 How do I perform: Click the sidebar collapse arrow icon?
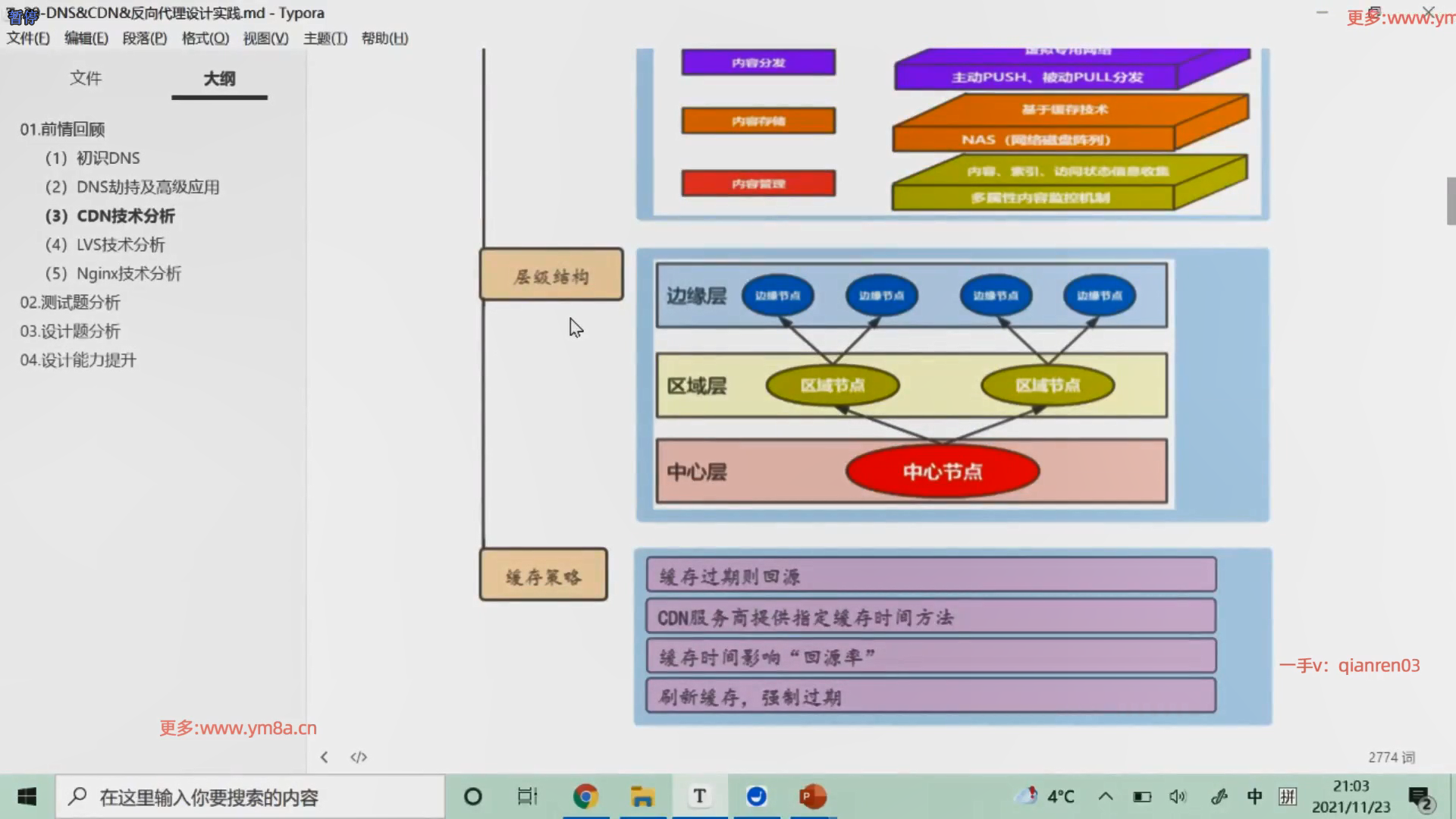click(324, 757)
